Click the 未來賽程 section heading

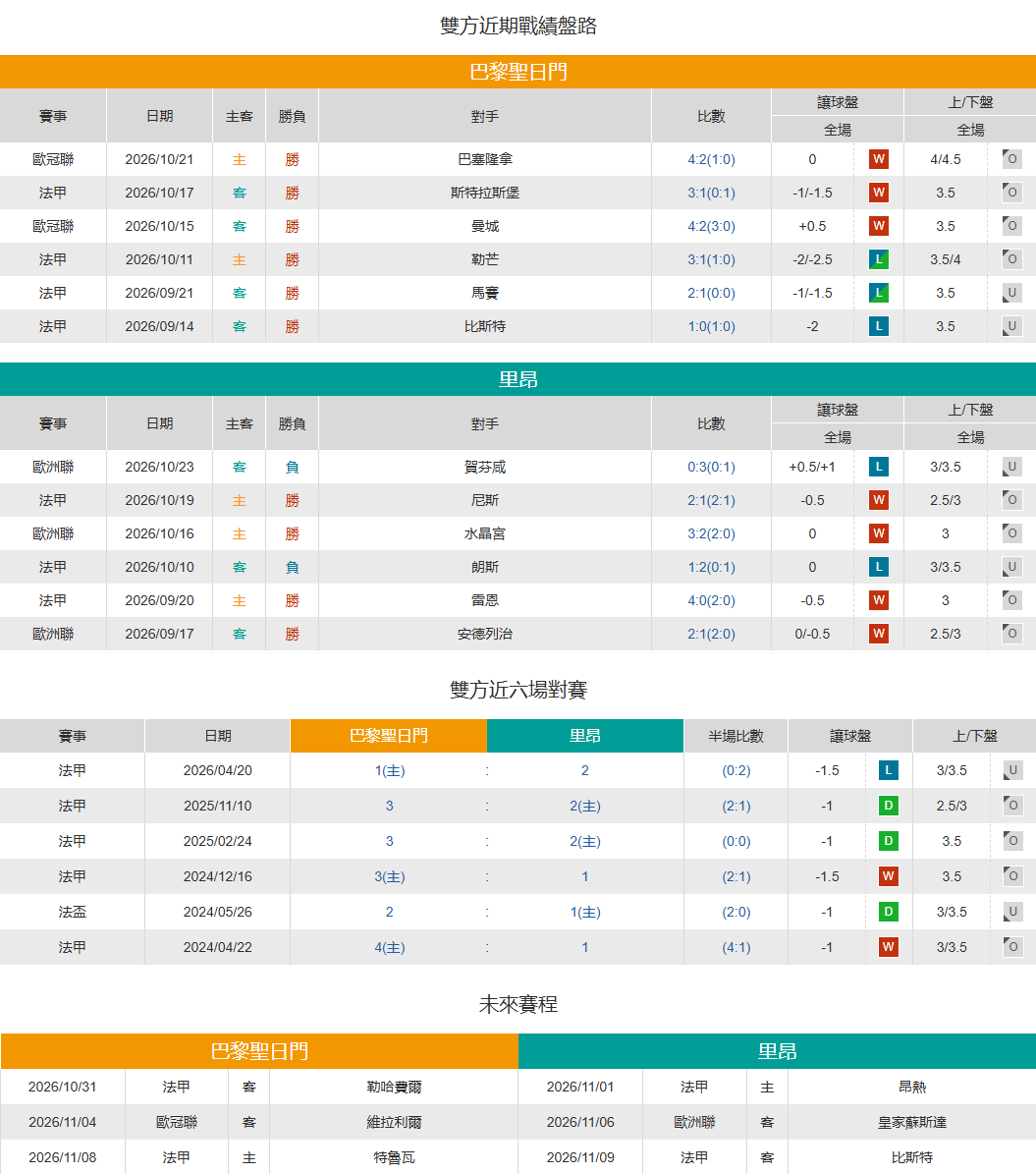(x=518, y=1004)
